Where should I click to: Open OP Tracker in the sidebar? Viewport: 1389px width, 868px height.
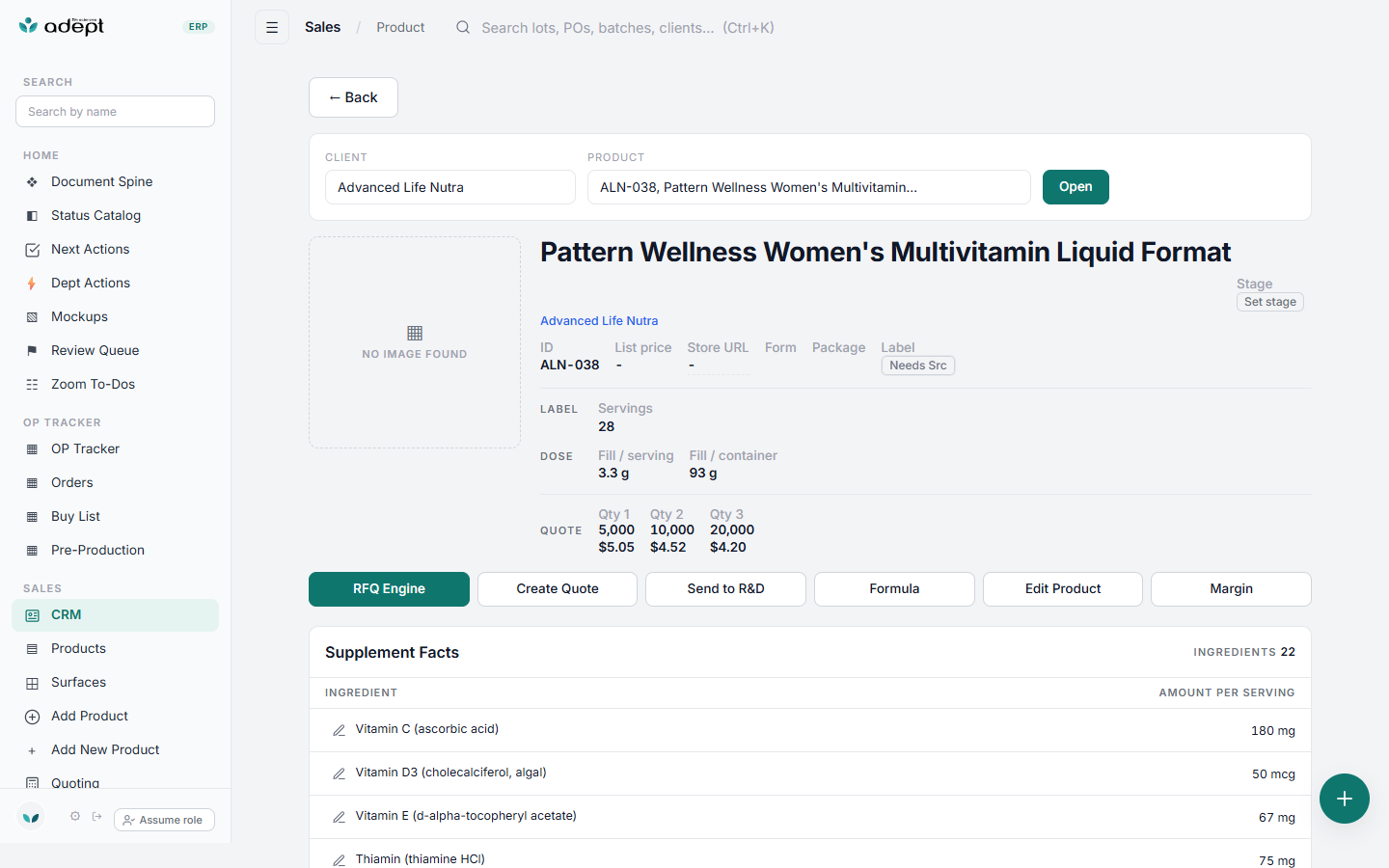pos(115,448)
